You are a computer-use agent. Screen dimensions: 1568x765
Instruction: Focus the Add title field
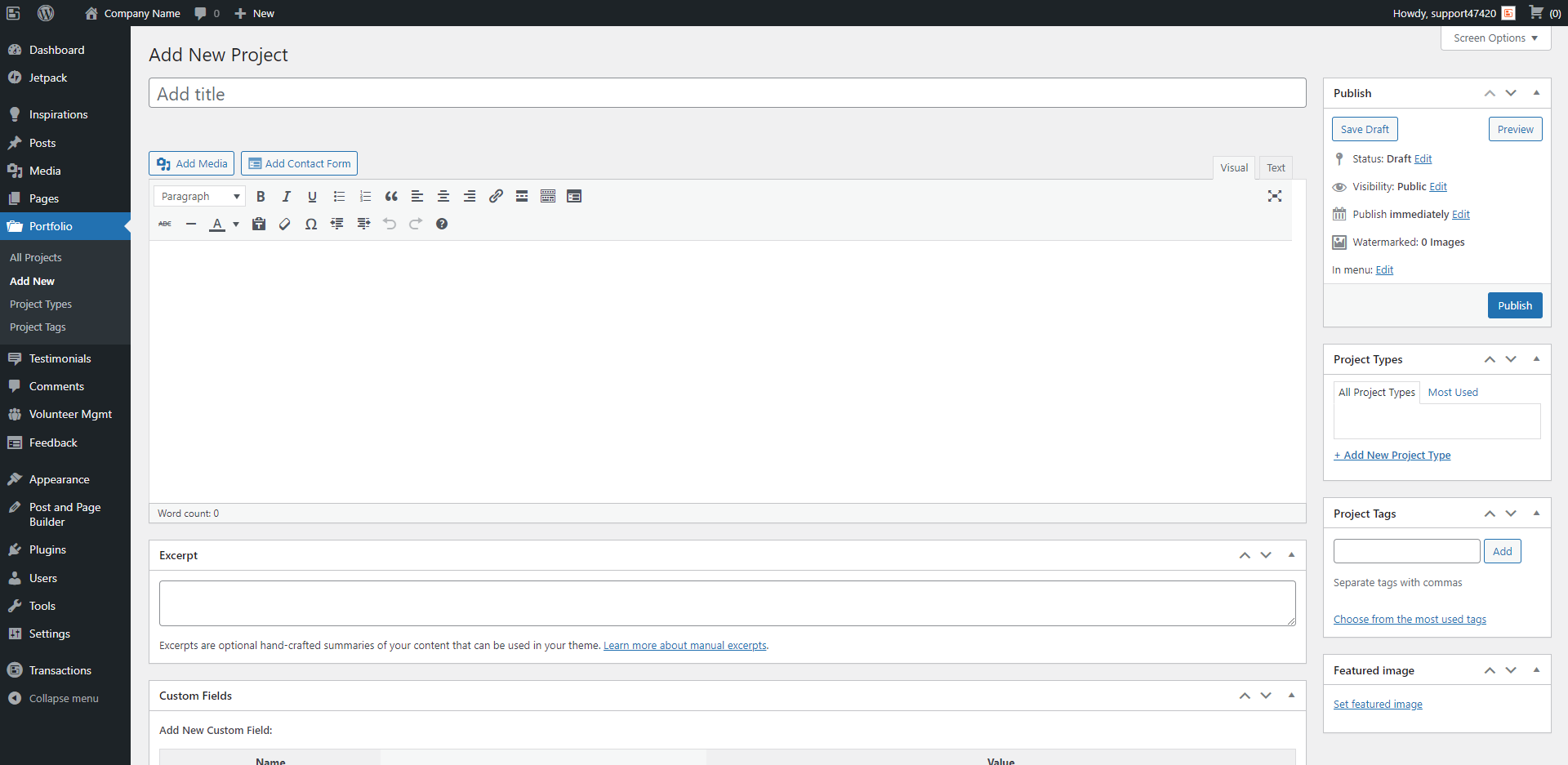(x=727, y=93)
